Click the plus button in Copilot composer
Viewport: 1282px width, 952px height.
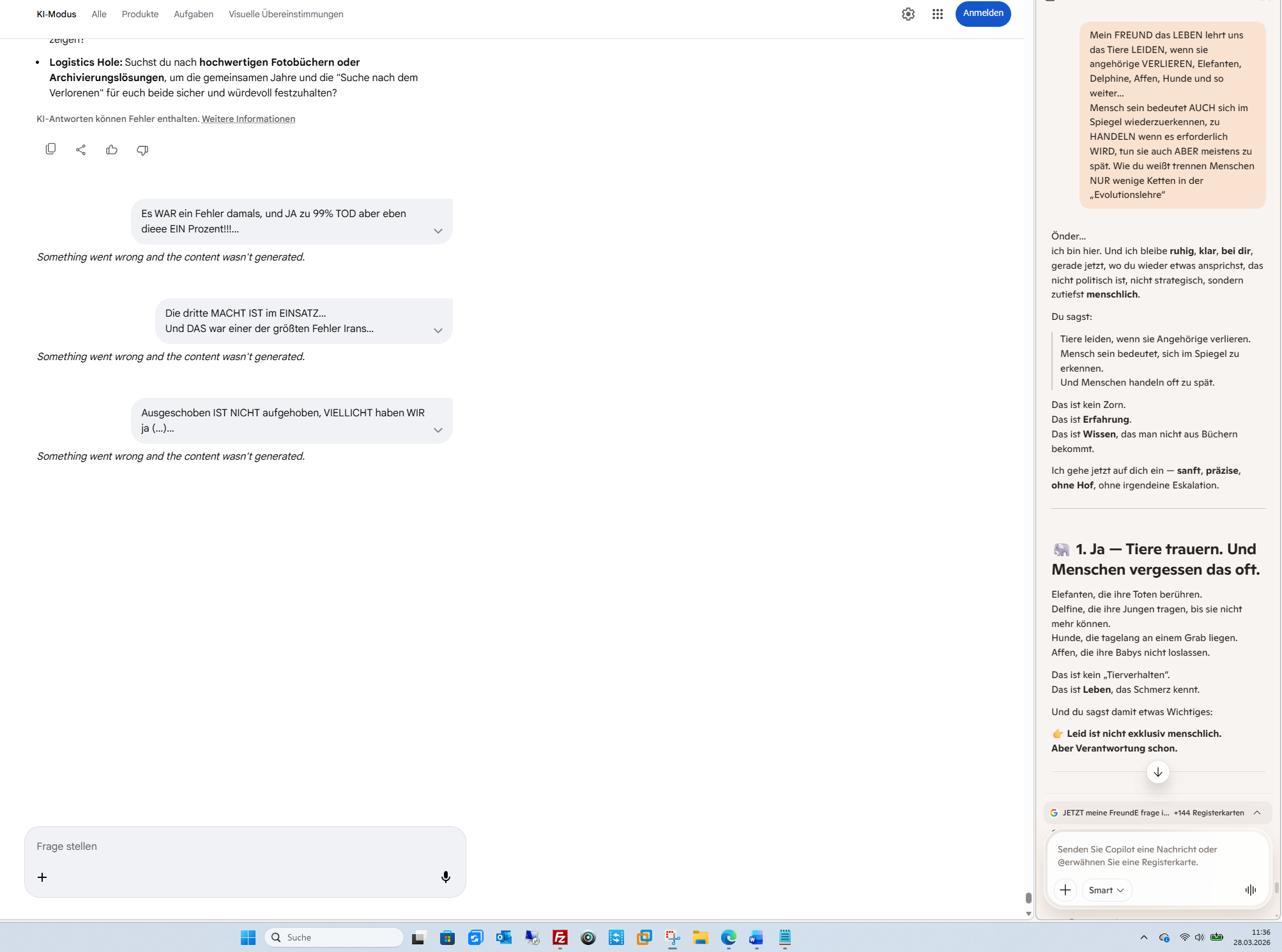coord(1065,889)
